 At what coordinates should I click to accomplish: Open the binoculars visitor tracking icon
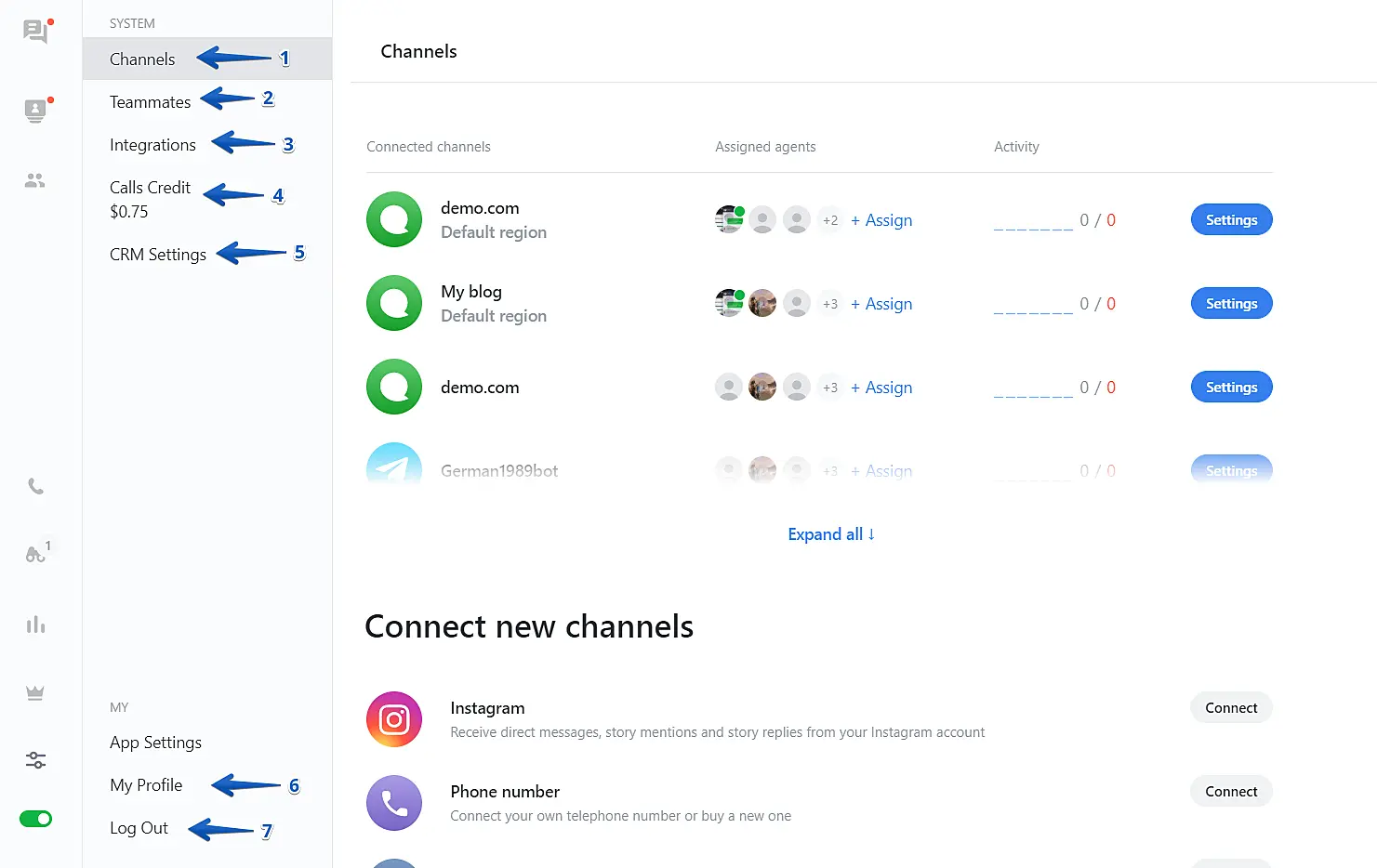(35, 555)
